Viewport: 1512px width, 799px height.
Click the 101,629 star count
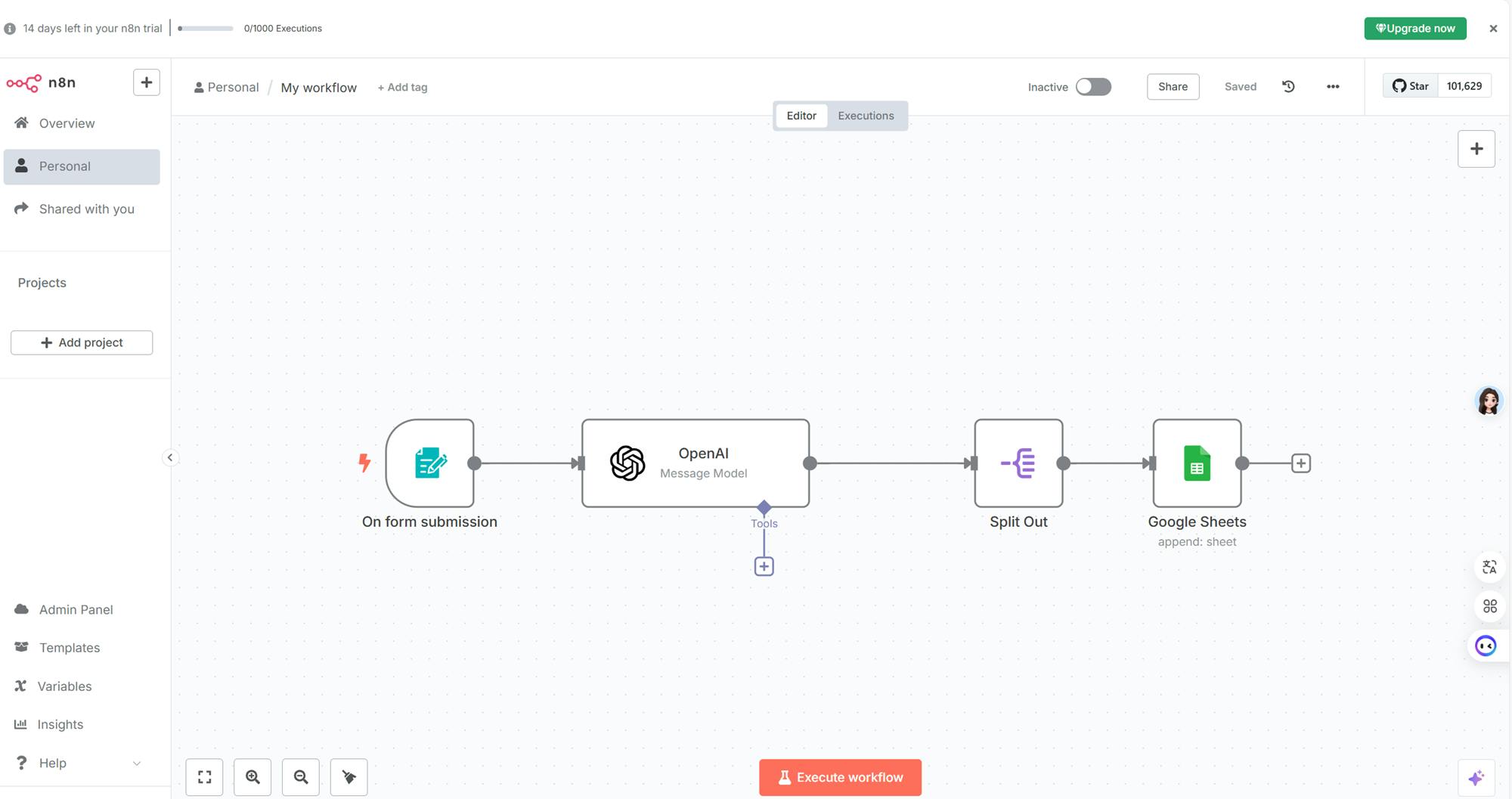pos(1464,86)
